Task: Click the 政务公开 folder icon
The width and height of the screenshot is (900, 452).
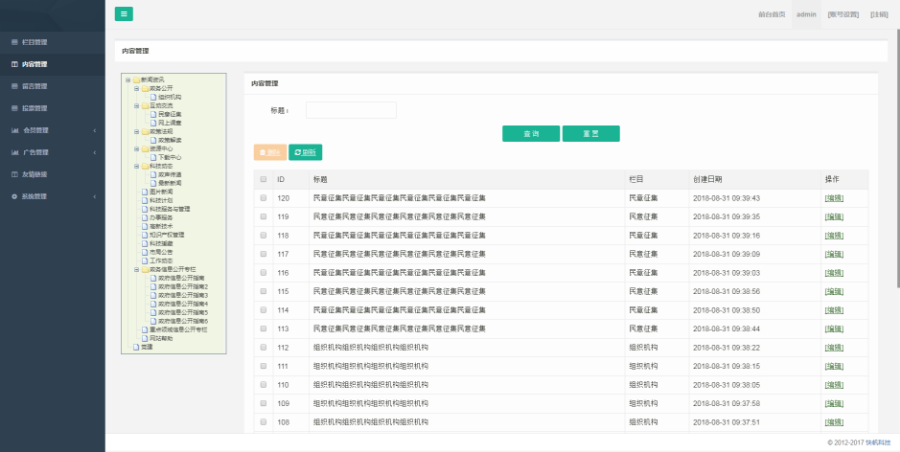Action: tap(145, 88)
